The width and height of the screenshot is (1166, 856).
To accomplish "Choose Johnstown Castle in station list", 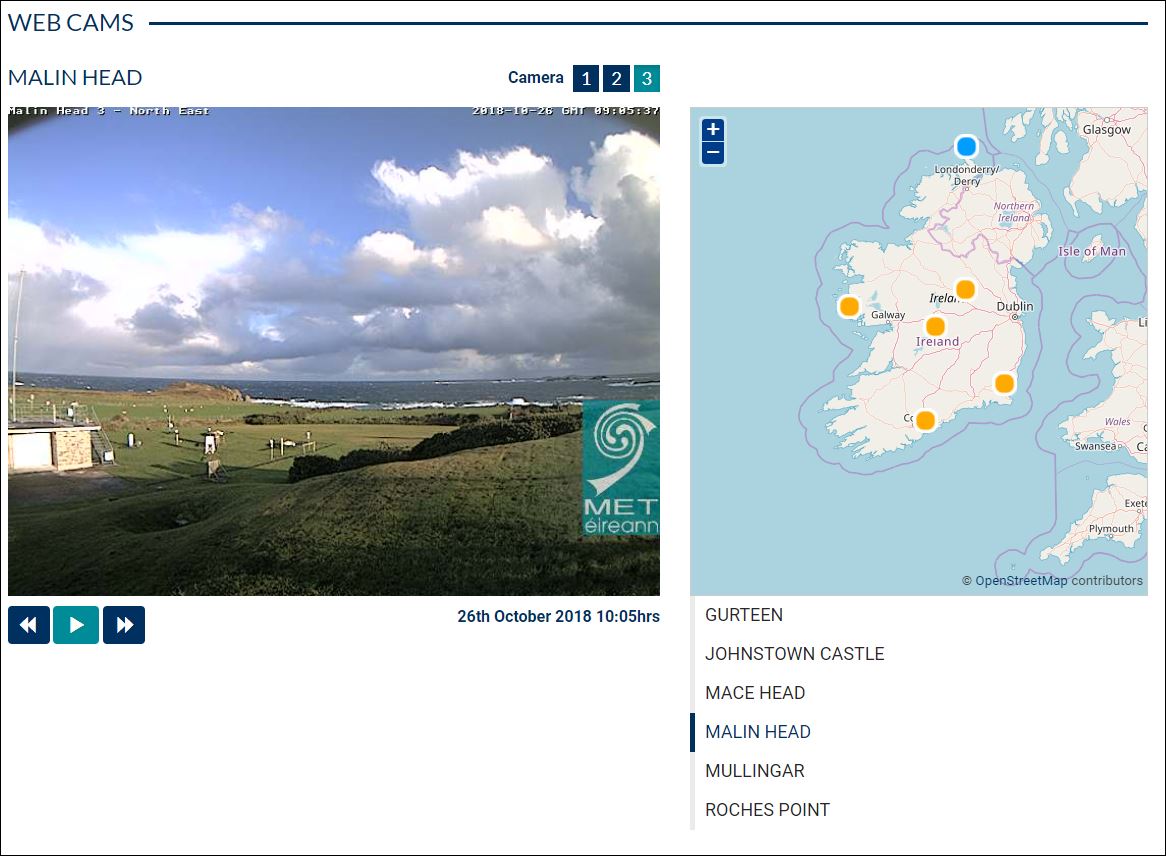I will (794, 654).
